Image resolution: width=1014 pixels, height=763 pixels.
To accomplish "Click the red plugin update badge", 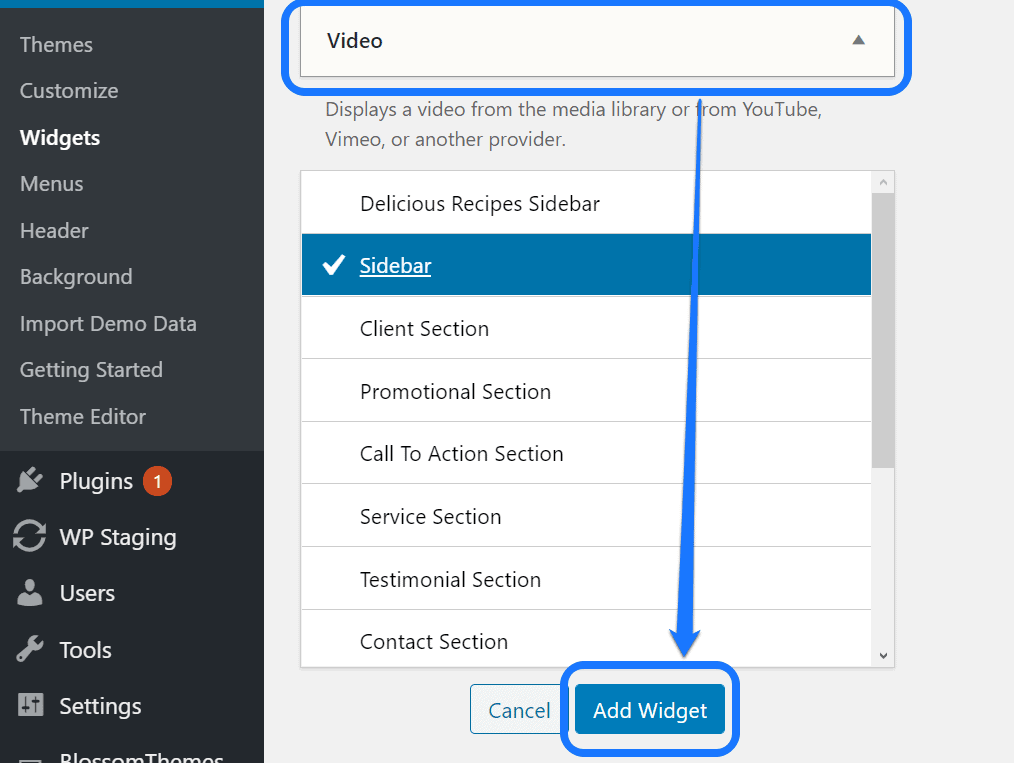I will (x=157, y=482).
